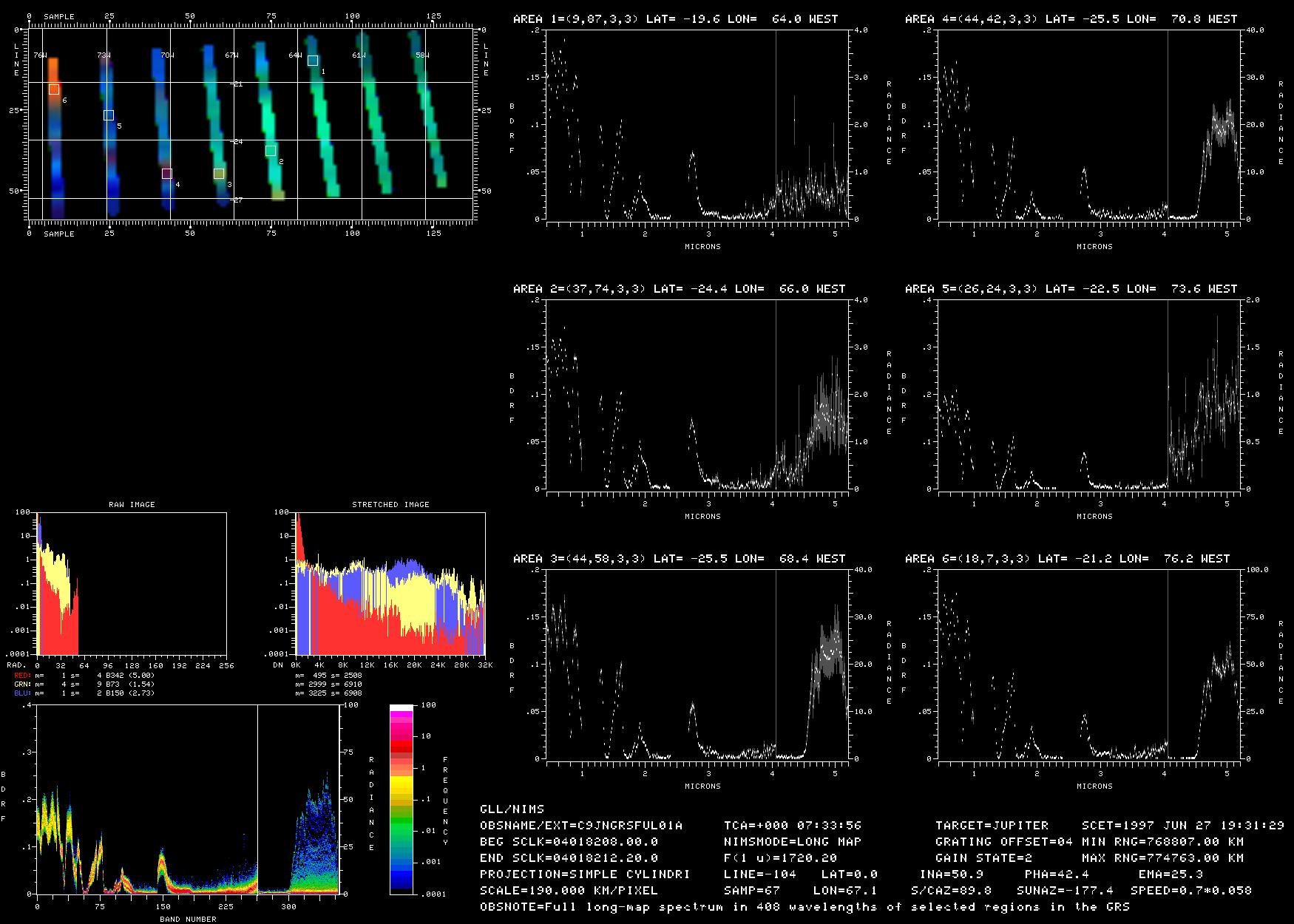Click the area 5 marker box on the map
The width and height of the screenshot is (1294, 924).
point(109,115)
